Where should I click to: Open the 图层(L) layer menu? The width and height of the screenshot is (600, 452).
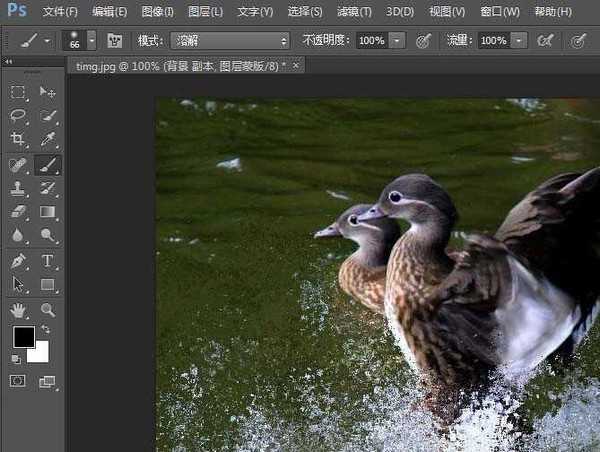(x=206, y=12)
